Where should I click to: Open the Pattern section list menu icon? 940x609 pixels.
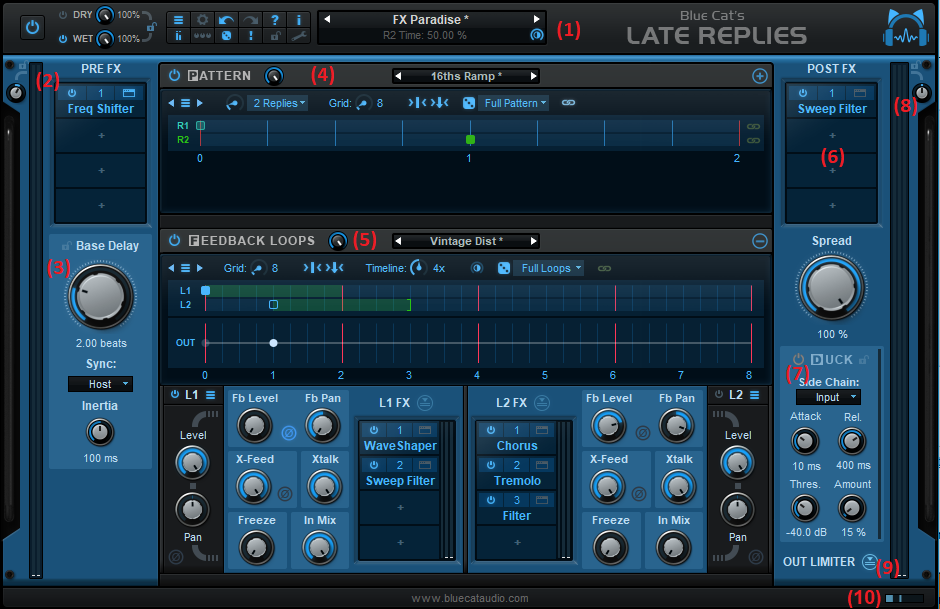click(186, 103)
